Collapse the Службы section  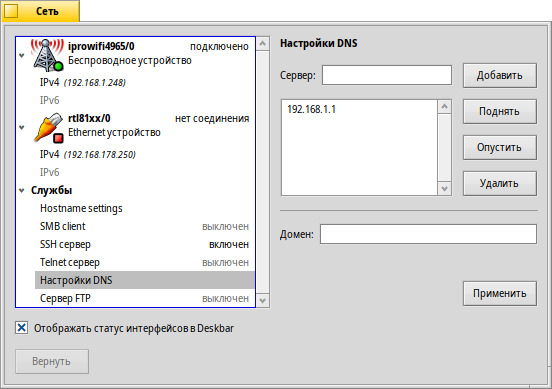21,190
